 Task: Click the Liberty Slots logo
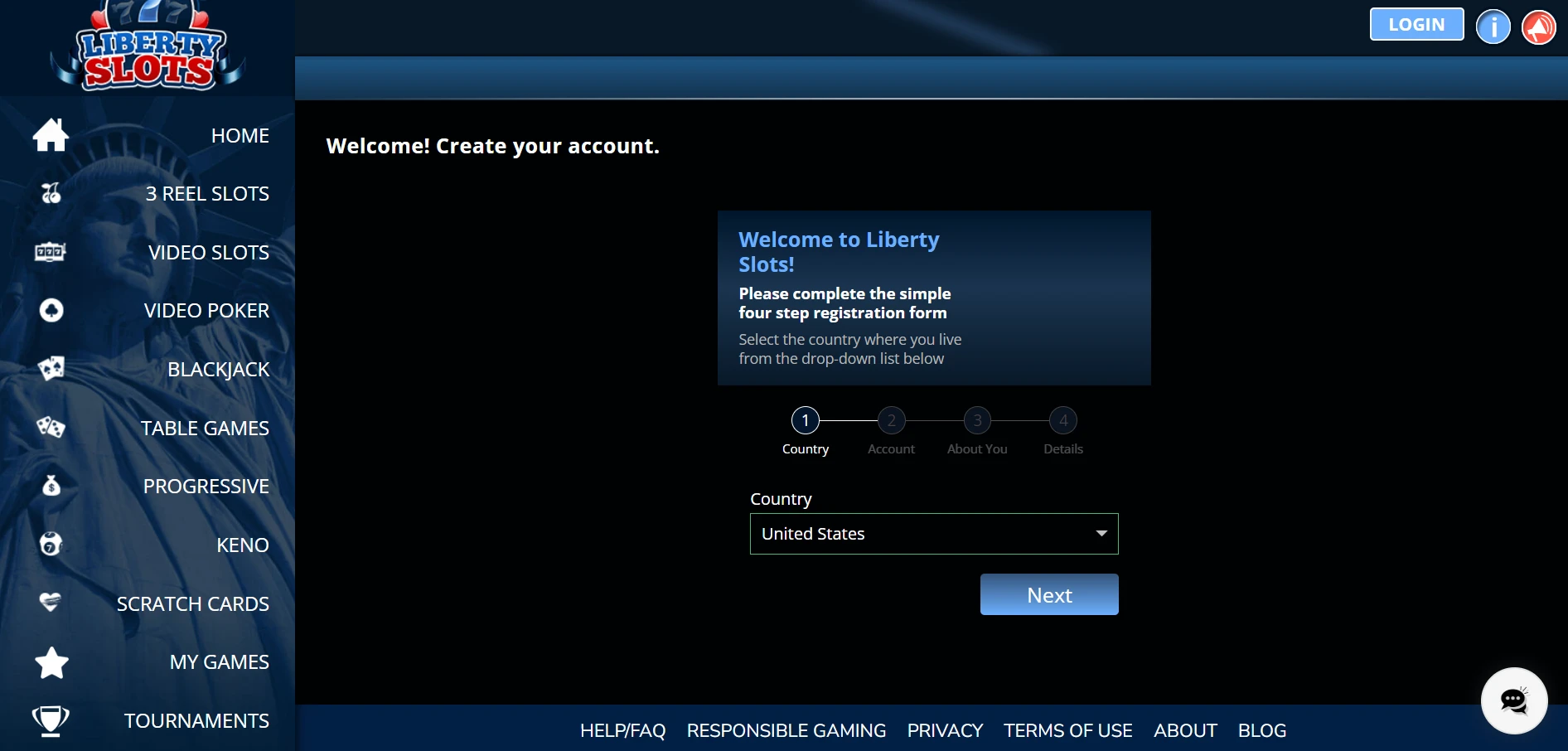pos(148,46)
